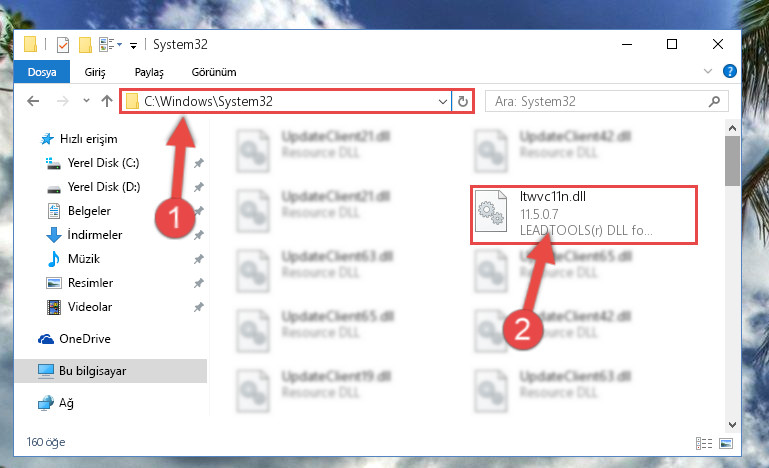This screenshot has width=769, height=468.
Task: Click the search magnifier icon
Action: click(x=715, y=102)
